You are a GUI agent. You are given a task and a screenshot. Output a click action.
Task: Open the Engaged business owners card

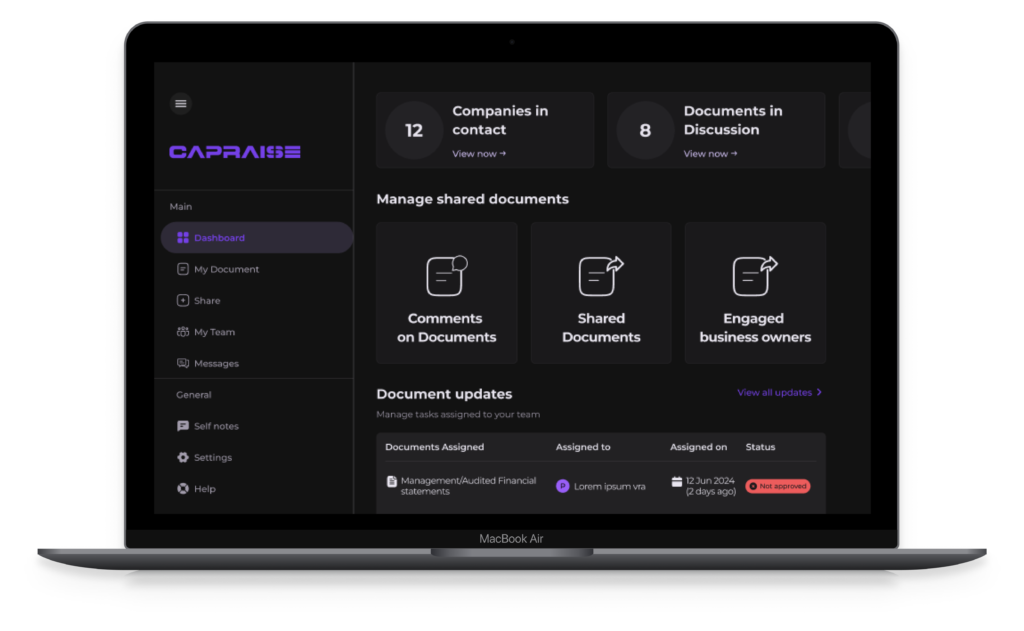pos(755,293)
